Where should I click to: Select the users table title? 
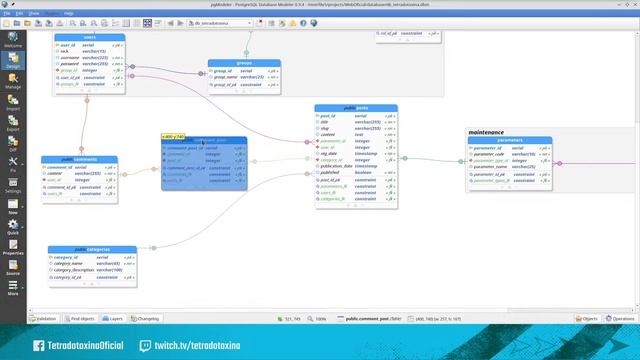tap(90, 37)
